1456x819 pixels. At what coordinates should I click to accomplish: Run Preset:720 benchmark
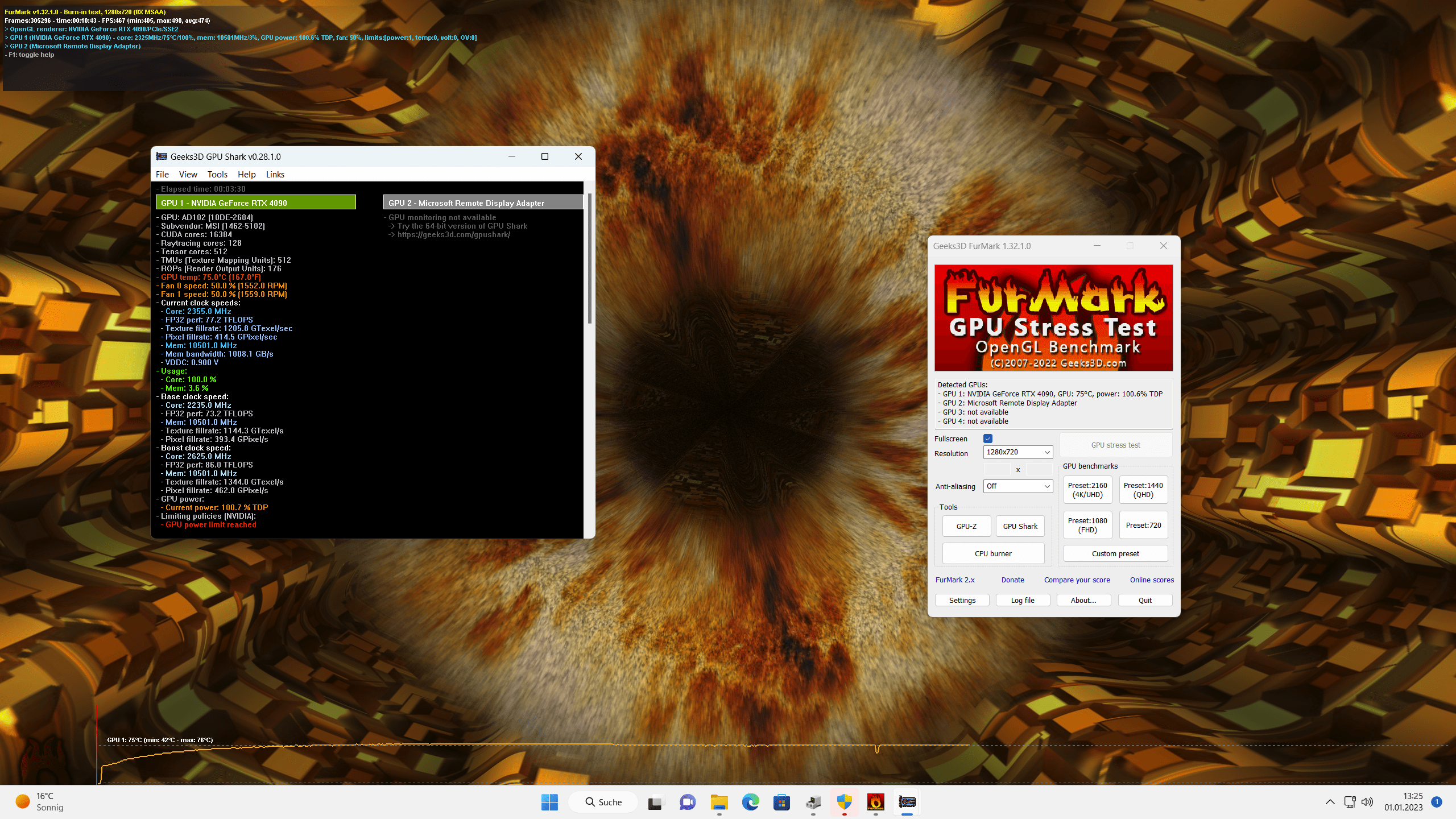1143,525
